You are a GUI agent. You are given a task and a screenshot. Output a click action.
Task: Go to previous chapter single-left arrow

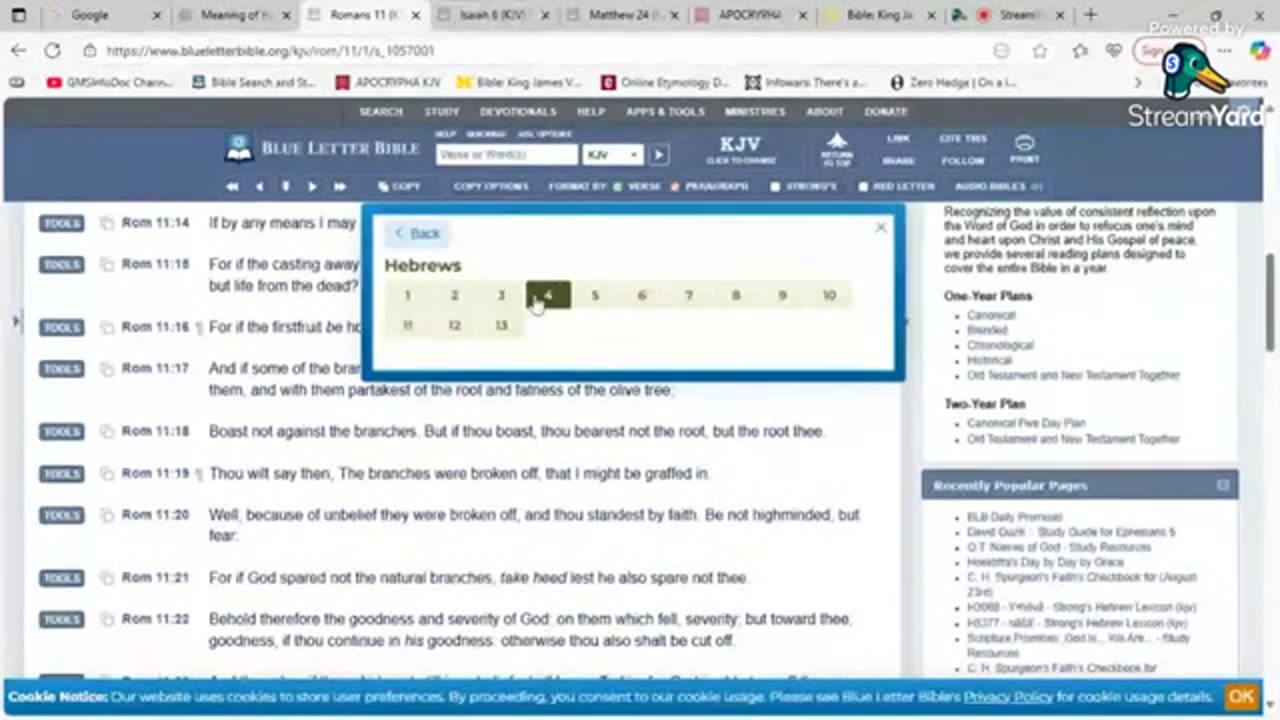pyautogui.click(x=259, y=187)
